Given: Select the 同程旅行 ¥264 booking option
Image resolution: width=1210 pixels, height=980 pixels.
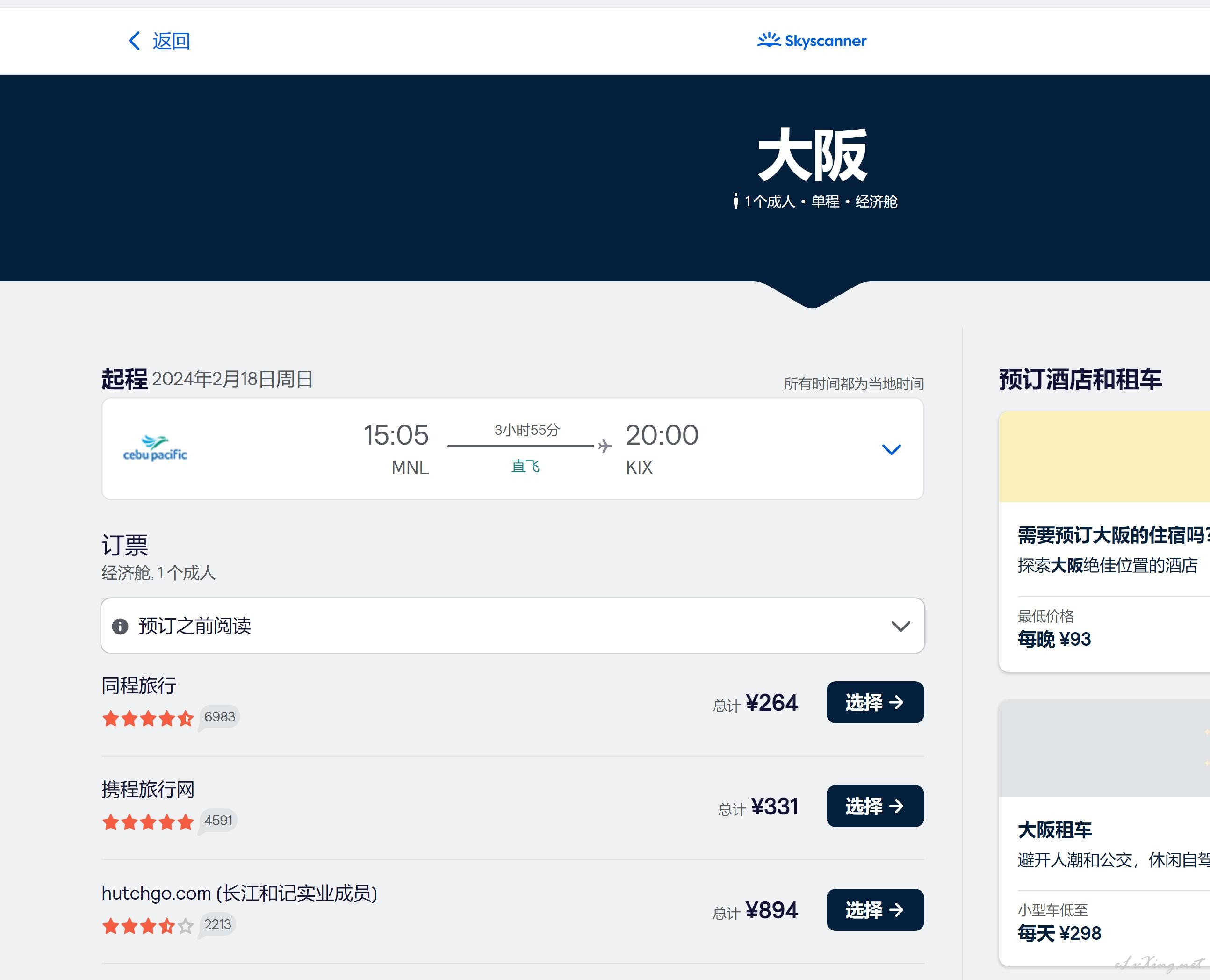Looking at the screenshot, I should pyautogui.click(x=875, y=702).
